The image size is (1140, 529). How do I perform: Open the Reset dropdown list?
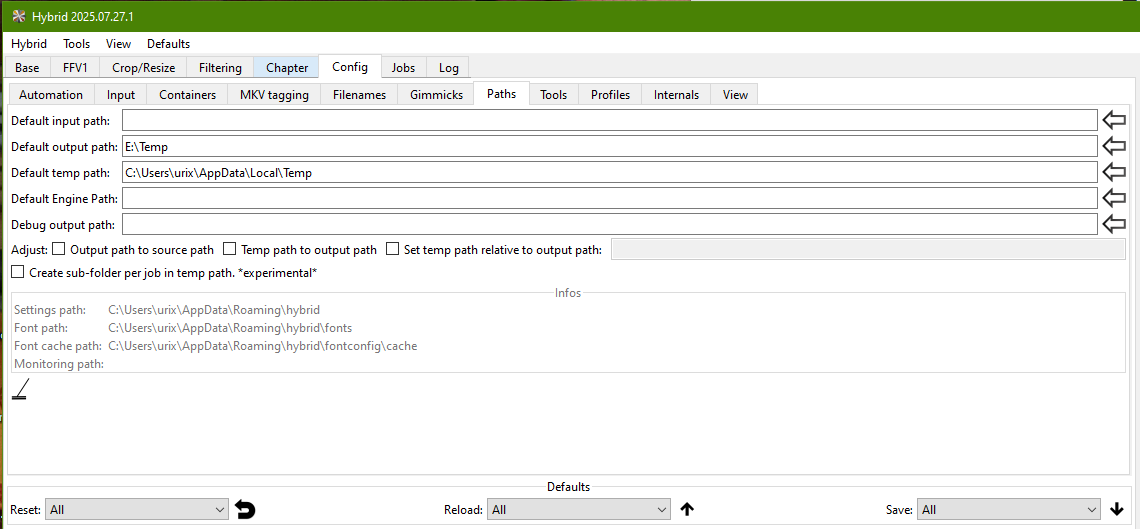pos(137,510)
